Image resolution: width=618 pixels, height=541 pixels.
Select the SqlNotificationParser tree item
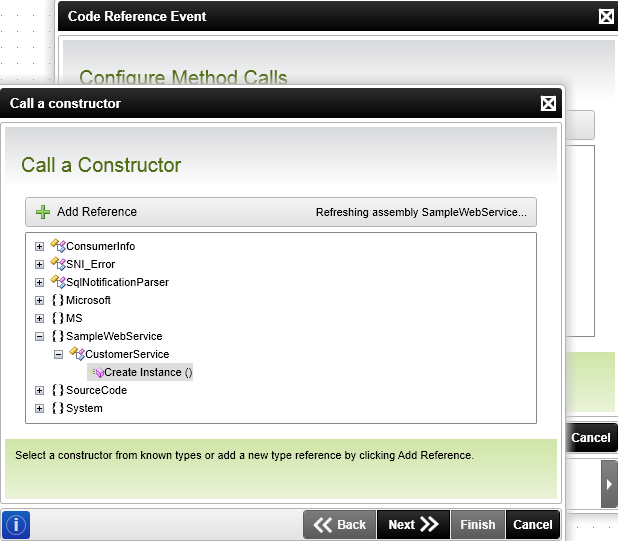(x=117, y=283)
